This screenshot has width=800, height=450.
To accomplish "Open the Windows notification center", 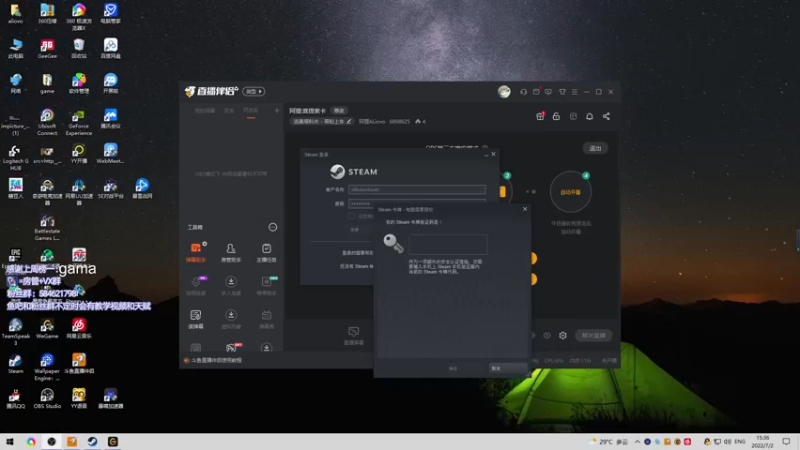I will (786, 441).
